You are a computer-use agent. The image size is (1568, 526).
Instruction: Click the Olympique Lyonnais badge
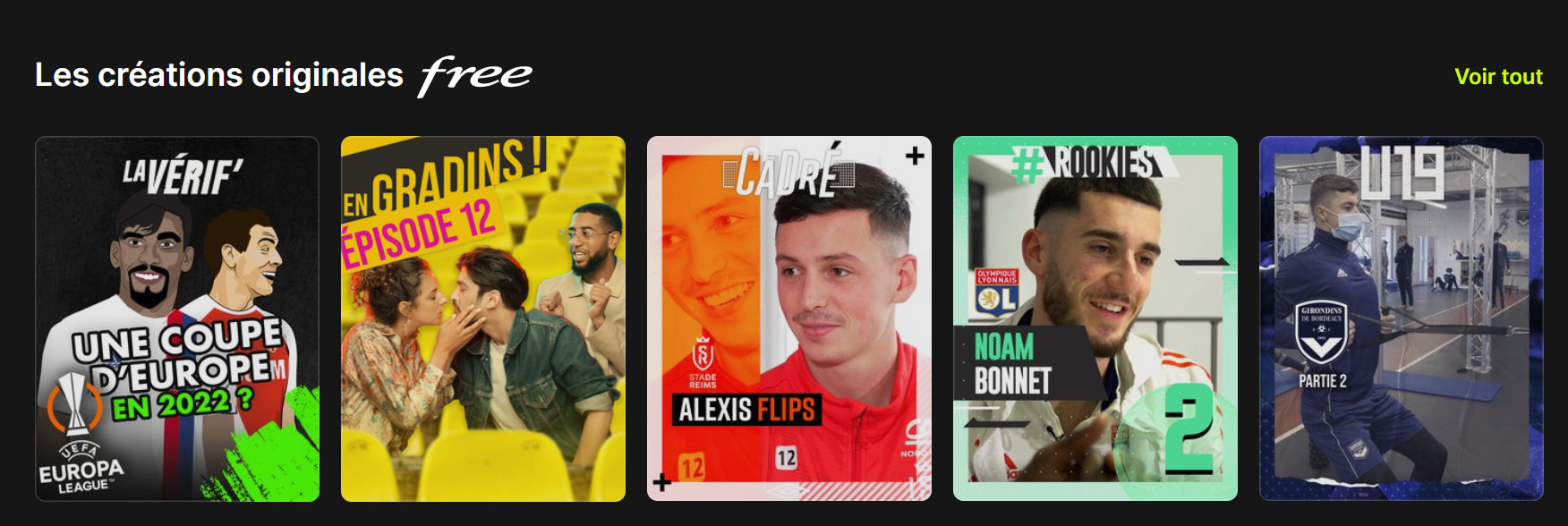pos(996,294)
